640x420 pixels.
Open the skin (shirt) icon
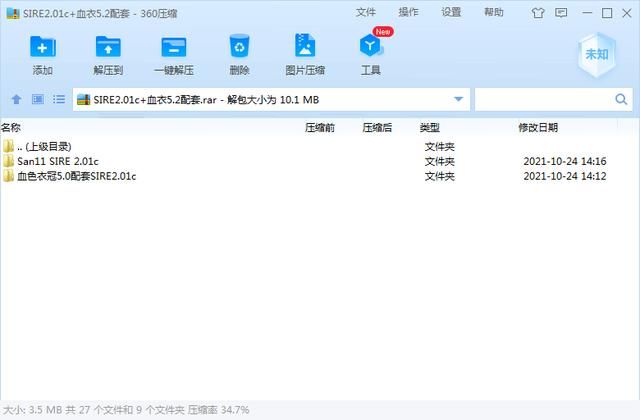coord(538,13)
